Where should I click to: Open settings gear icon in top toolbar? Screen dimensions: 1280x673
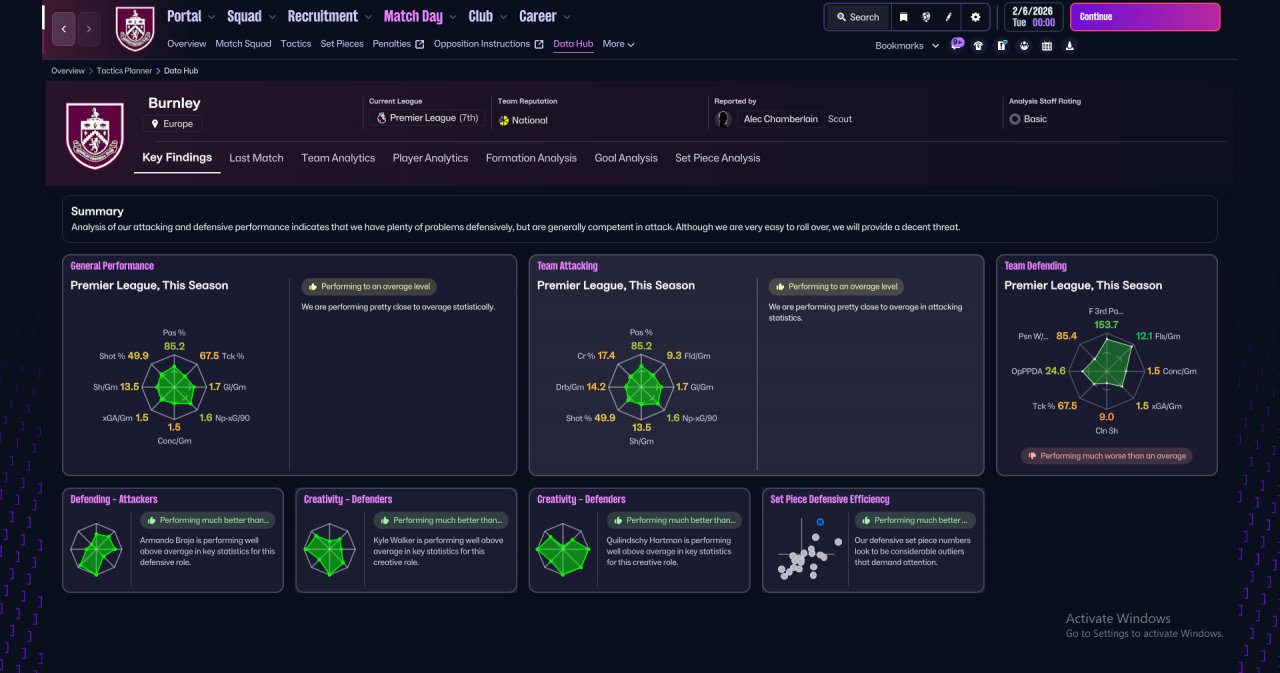coord(976,17)
